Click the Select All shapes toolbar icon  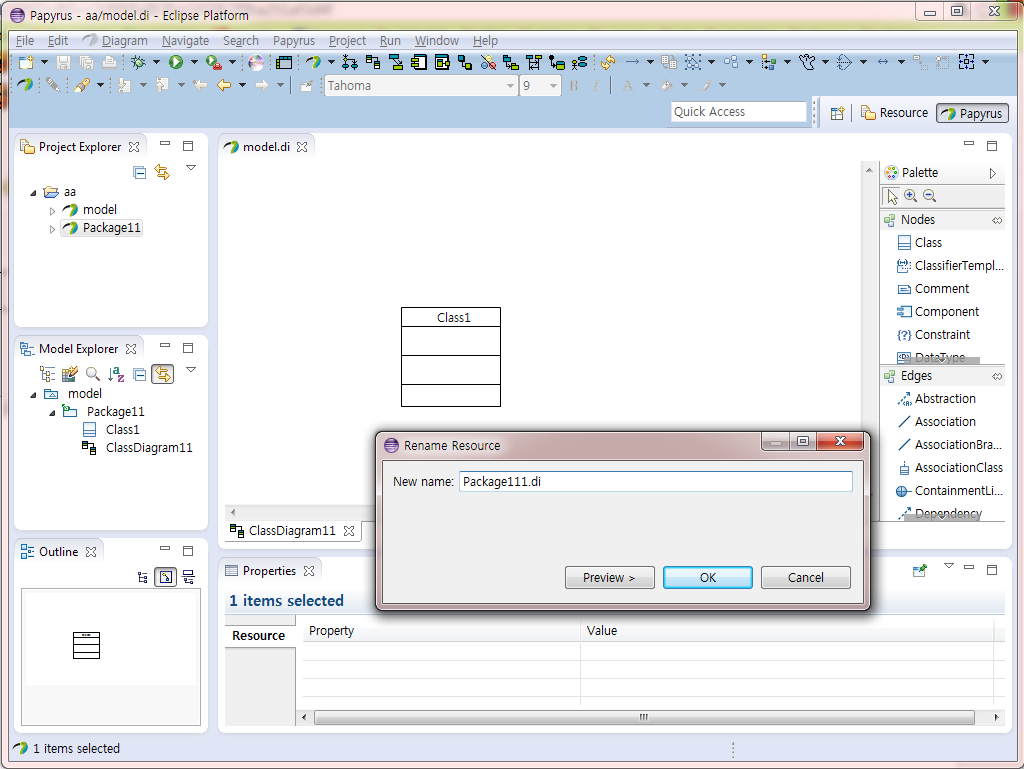point(693,62)
